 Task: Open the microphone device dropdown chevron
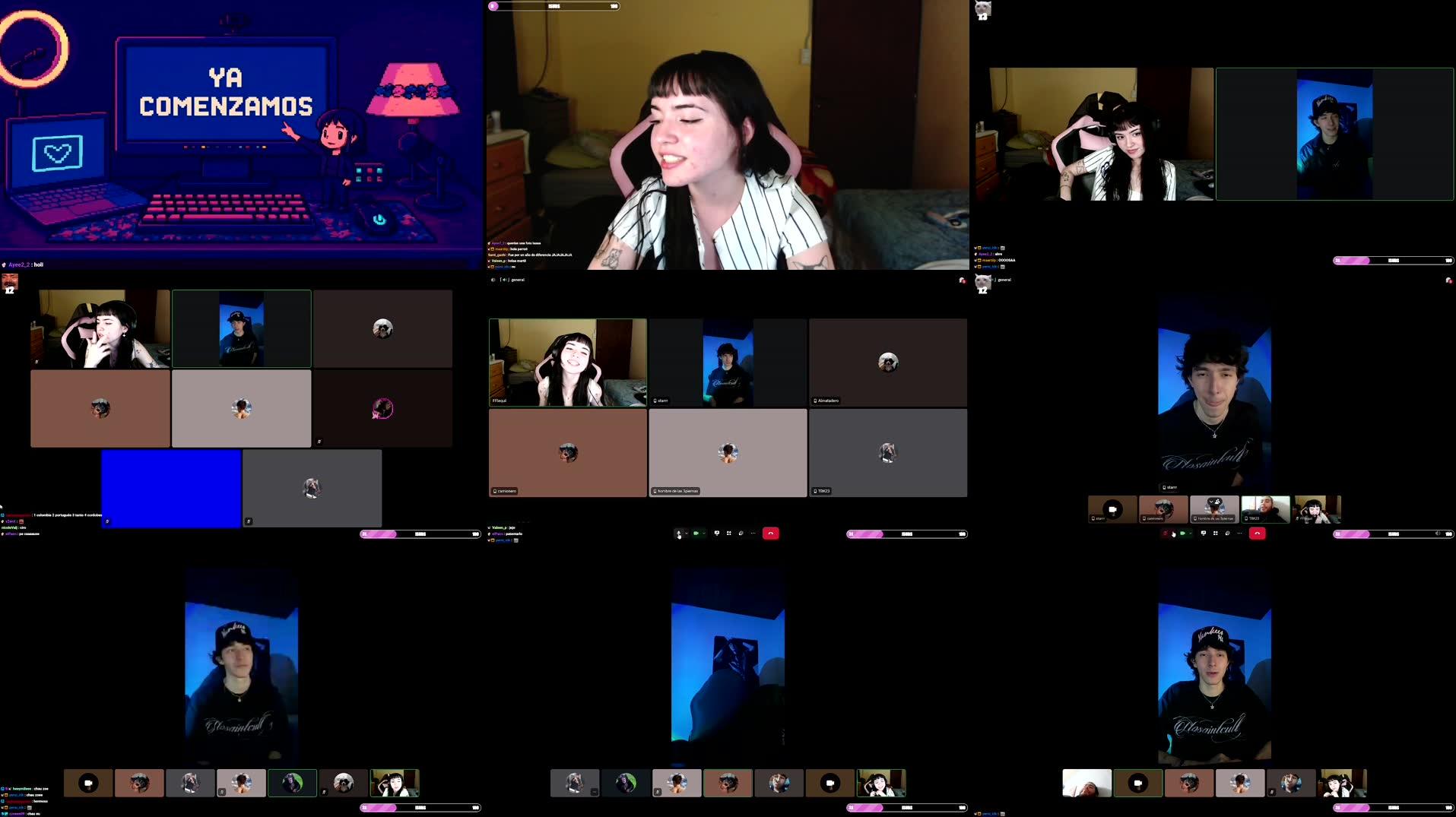pos(686,533)
